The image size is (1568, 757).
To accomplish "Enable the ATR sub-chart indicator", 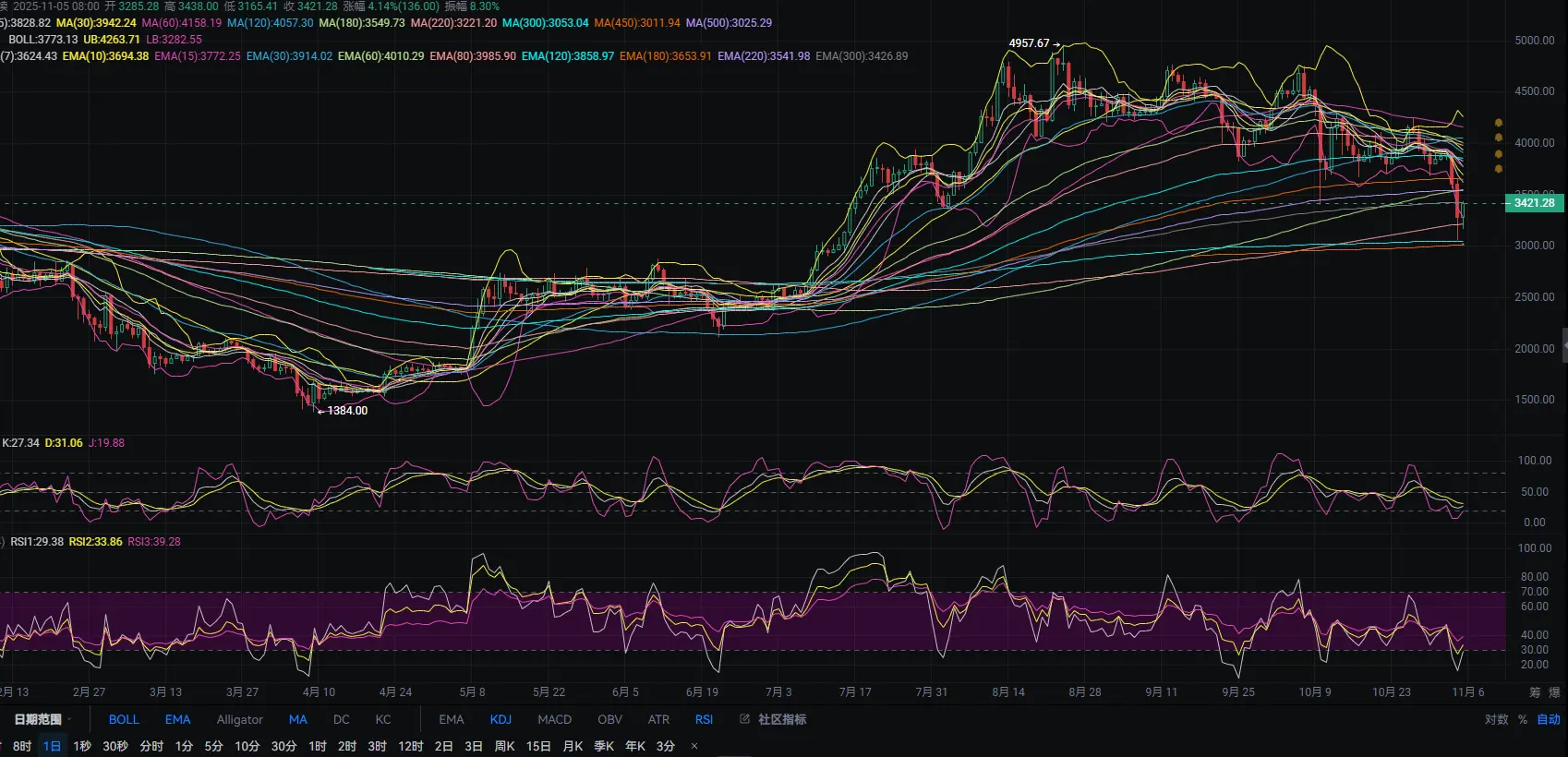I will [658, 719].
